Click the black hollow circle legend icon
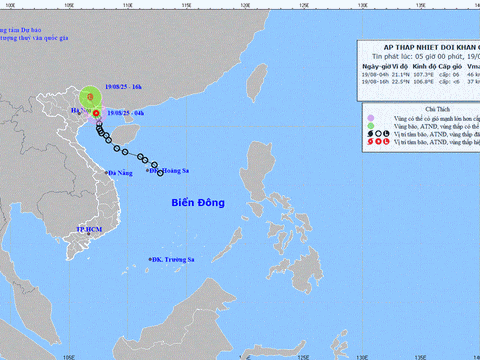 (x=378, y=134)
